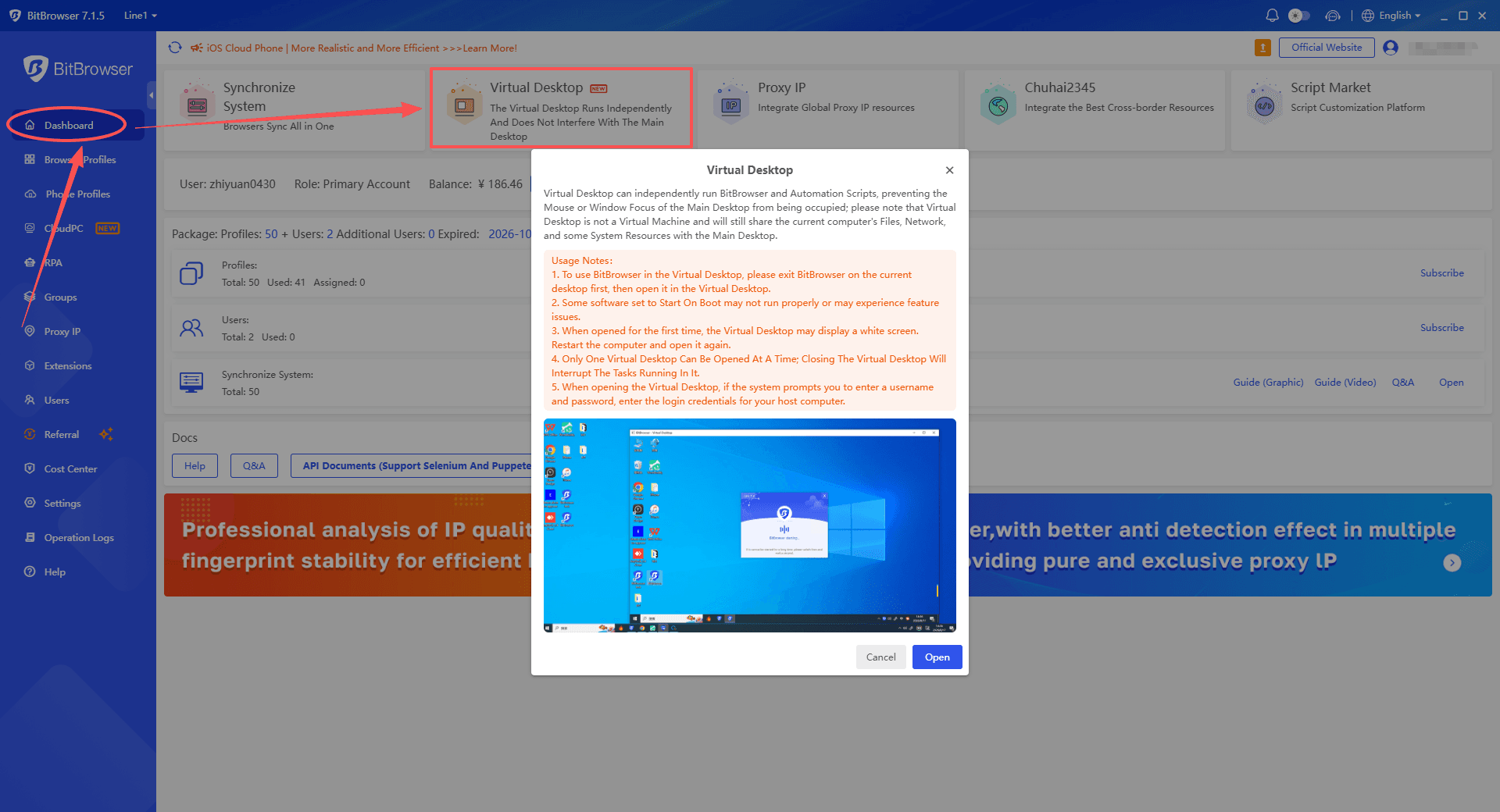Go to Dashboard in the sidebar

point(69,125)
